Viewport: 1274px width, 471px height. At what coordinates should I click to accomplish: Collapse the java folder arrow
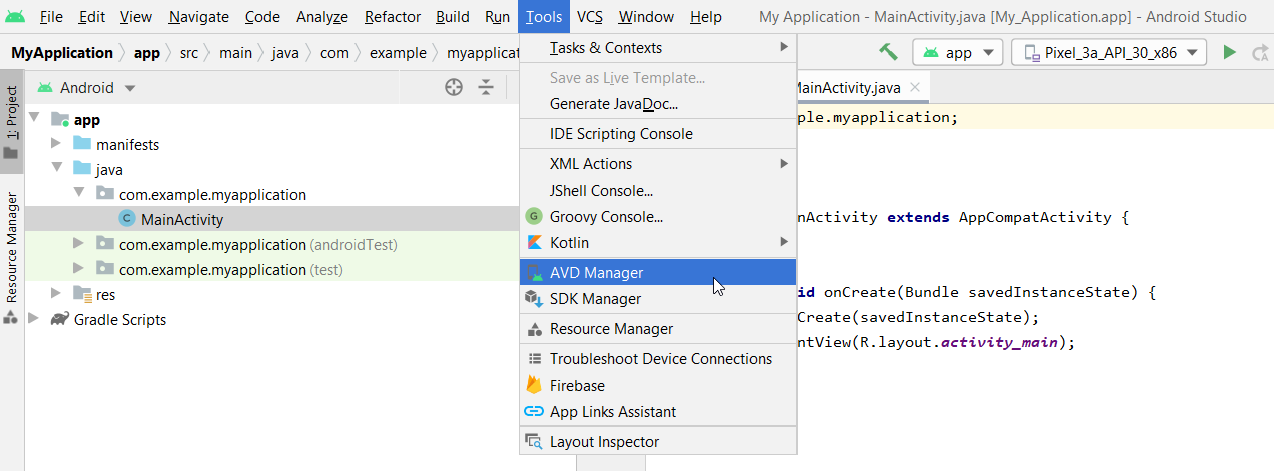click(57, 169)
